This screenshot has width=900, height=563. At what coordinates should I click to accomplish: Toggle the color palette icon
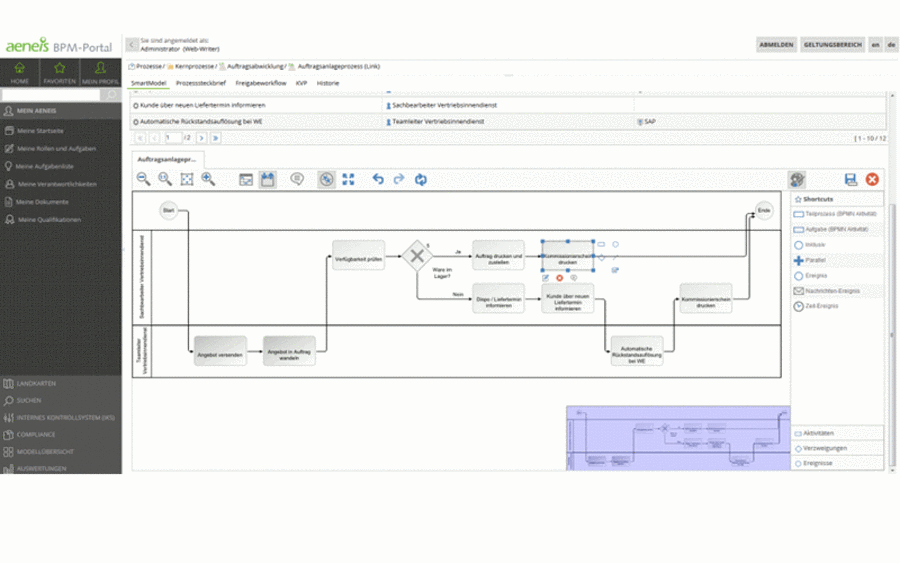click(797, 180)
